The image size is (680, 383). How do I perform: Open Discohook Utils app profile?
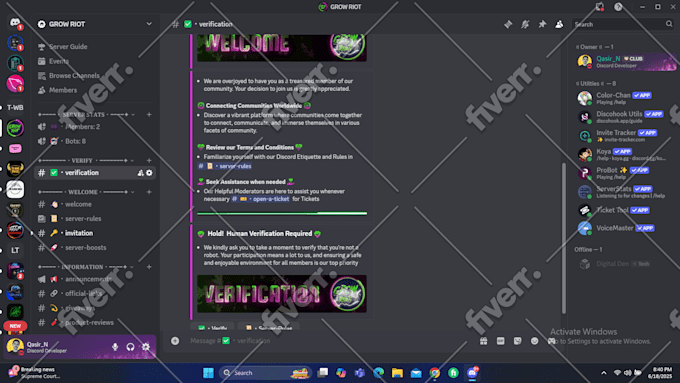point(626,117)
